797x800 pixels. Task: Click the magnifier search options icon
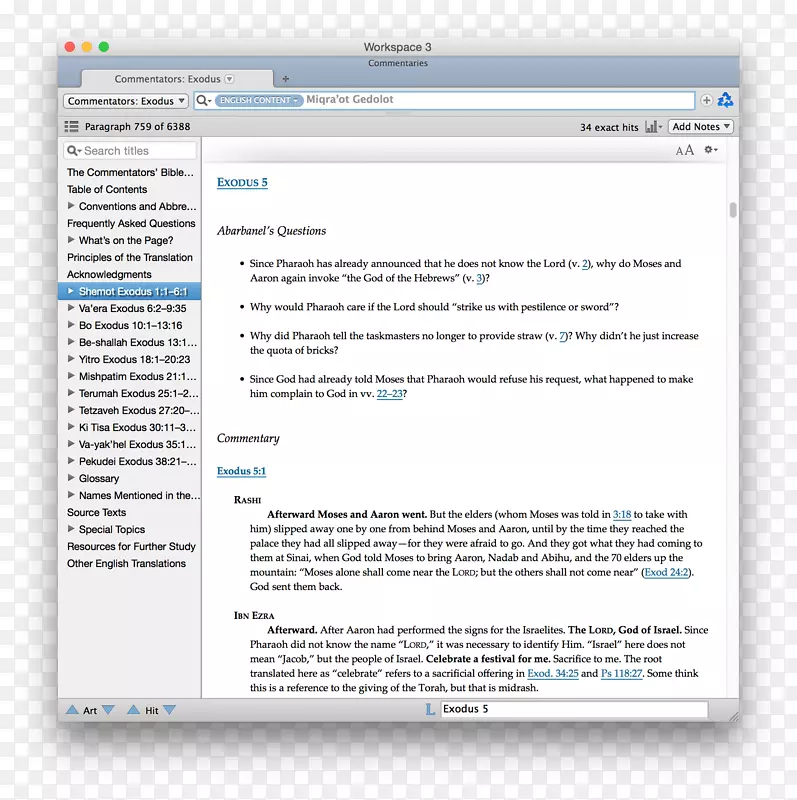pos(203,100)
